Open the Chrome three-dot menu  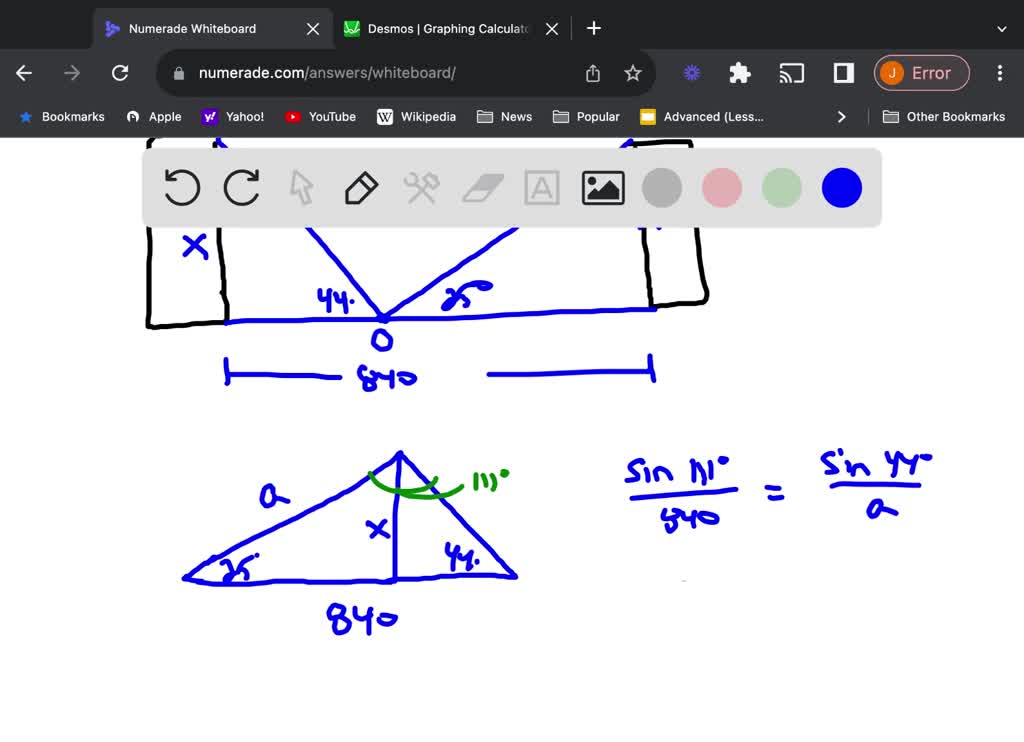999,72
